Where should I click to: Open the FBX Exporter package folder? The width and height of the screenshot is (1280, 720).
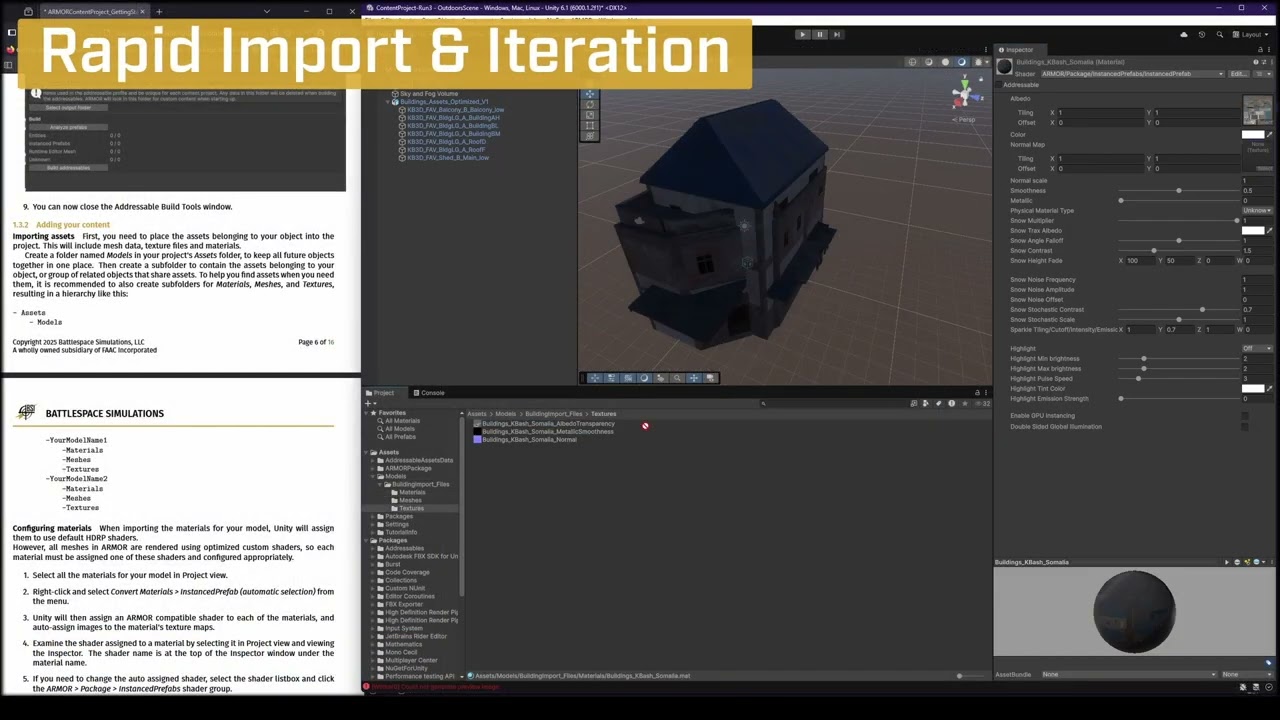pos(404,604)
